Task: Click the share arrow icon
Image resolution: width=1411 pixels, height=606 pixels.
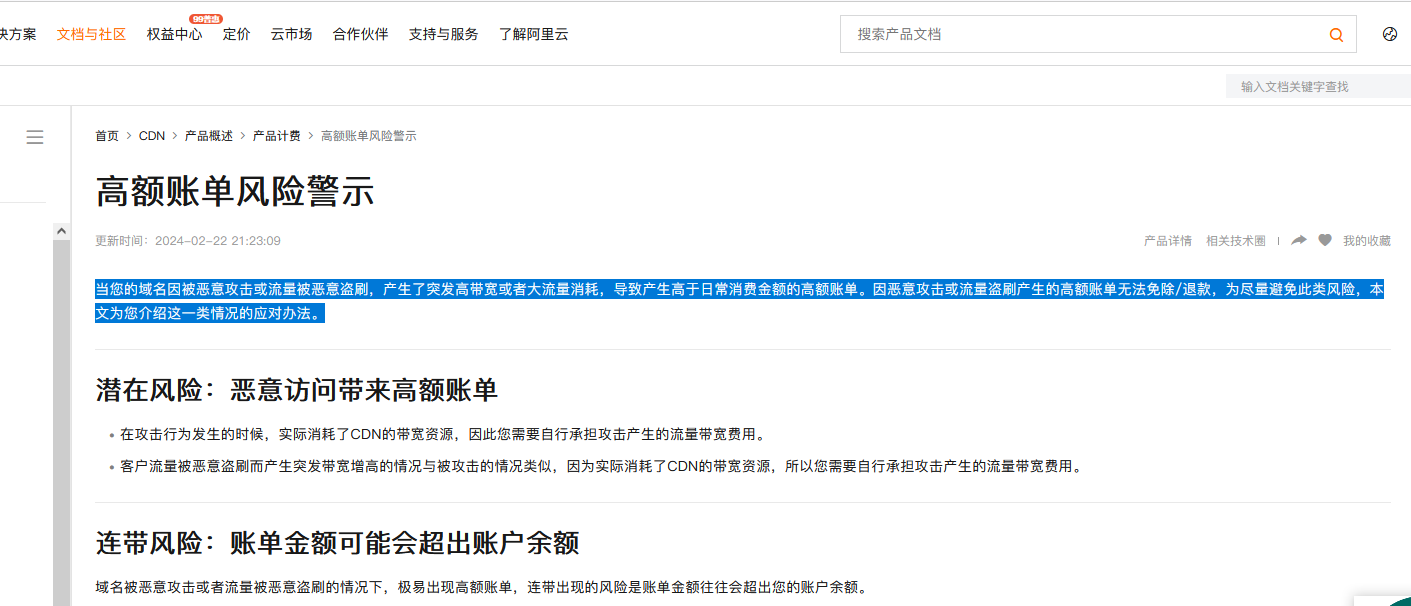Action: [1299, 240]
